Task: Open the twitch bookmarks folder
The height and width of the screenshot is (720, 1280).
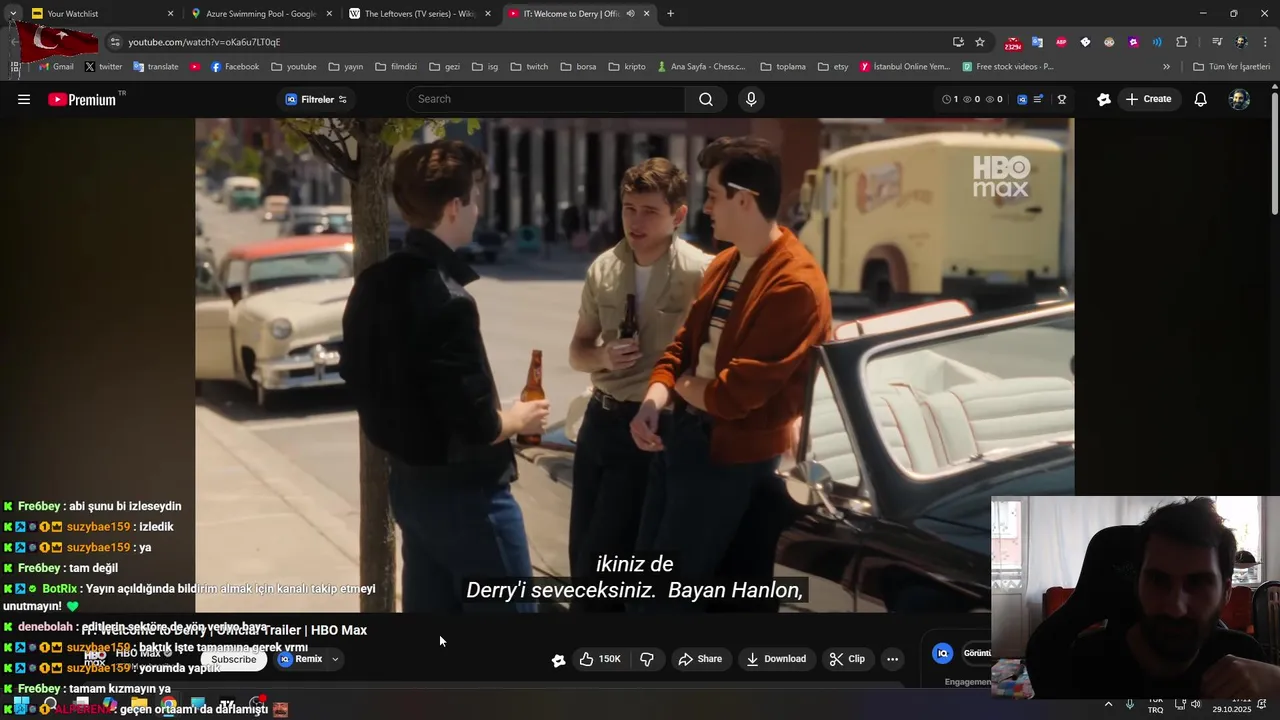Action: pyautogui.click(x=529, y=67)
